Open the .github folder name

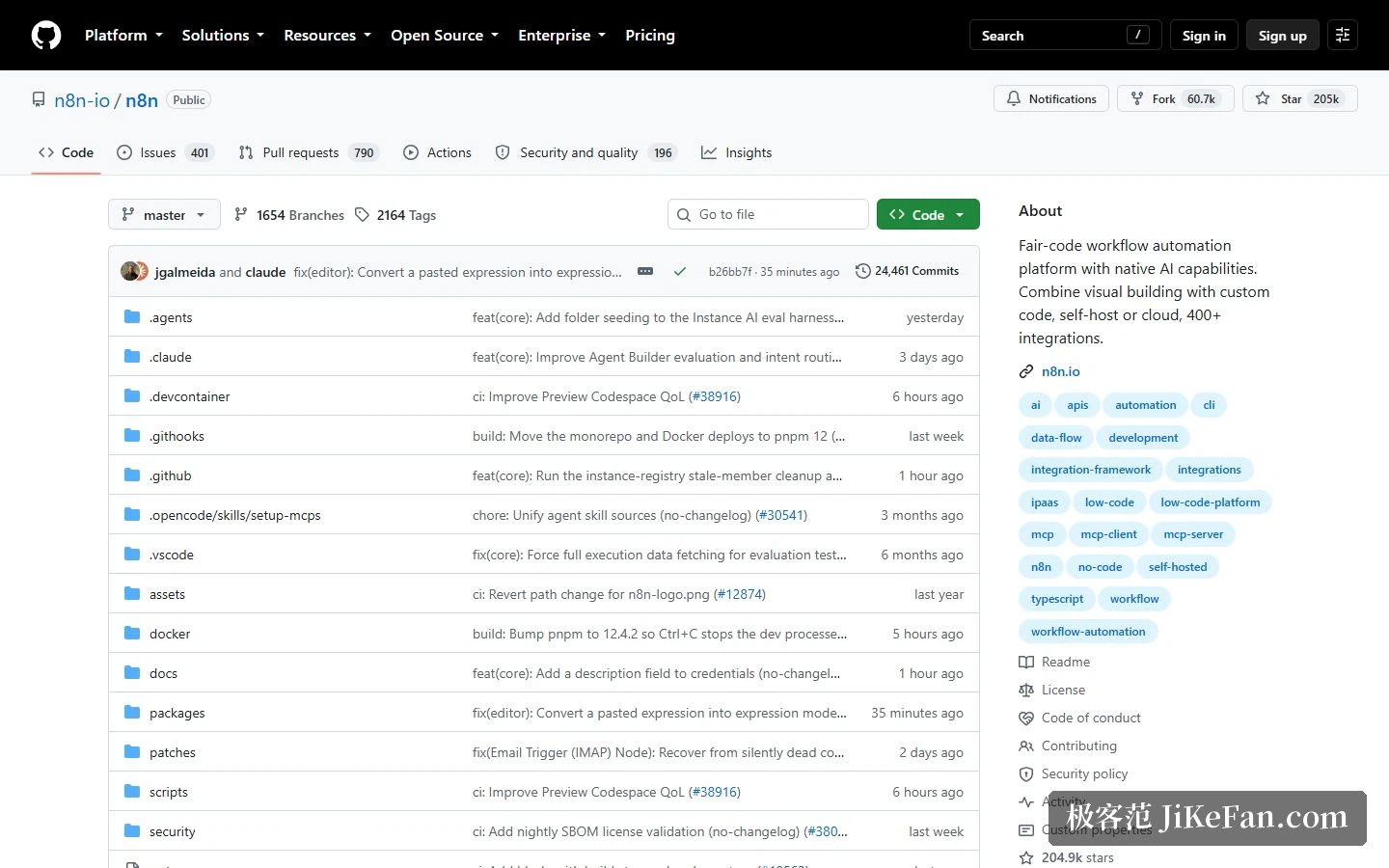(x=171, y=475)
